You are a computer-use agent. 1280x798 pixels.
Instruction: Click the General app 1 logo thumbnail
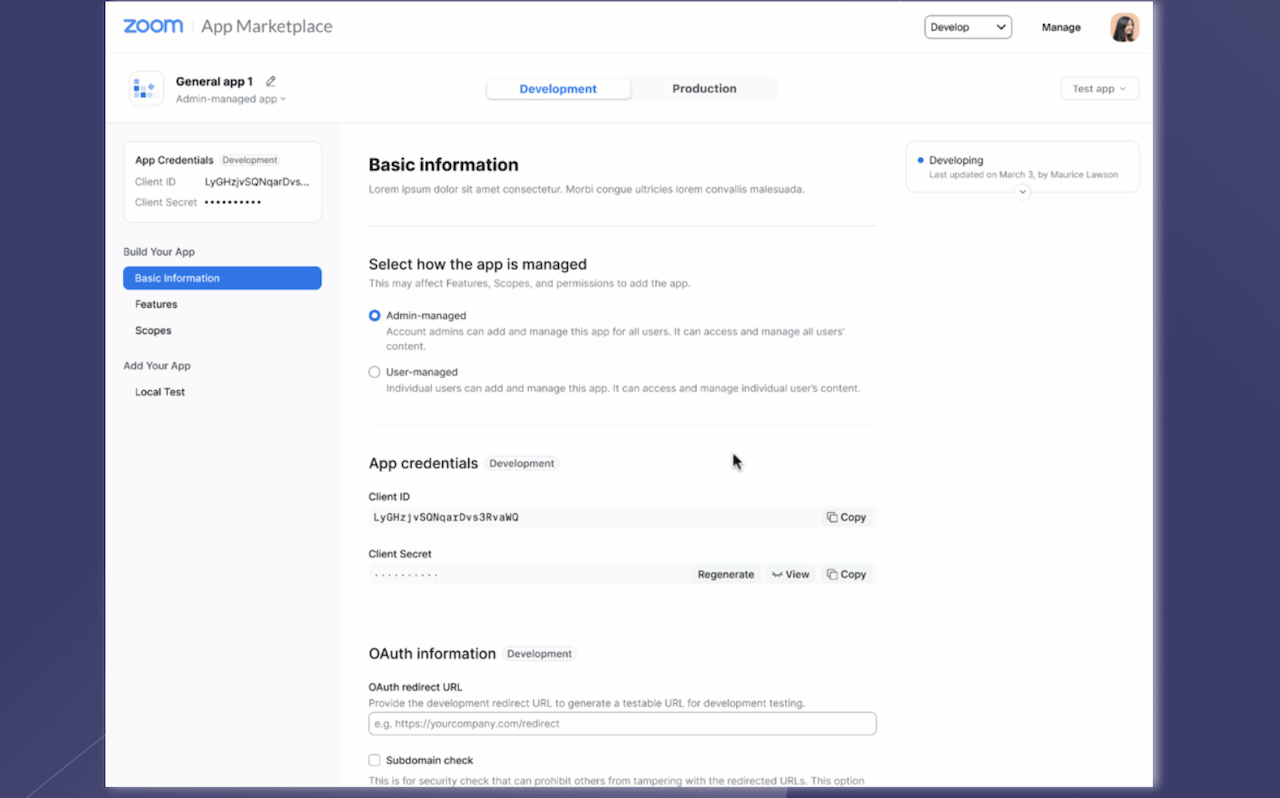(x=146, y=88)
